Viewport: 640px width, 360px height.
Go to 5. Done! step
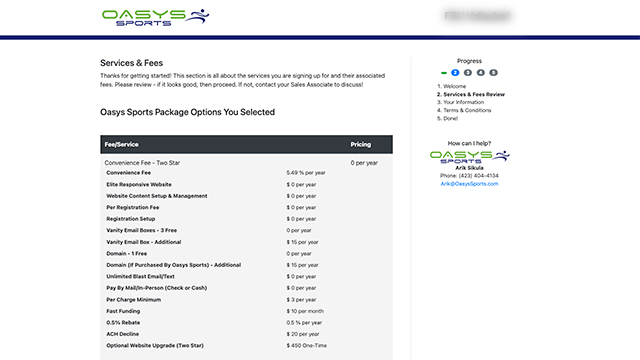tap(447, 118)
